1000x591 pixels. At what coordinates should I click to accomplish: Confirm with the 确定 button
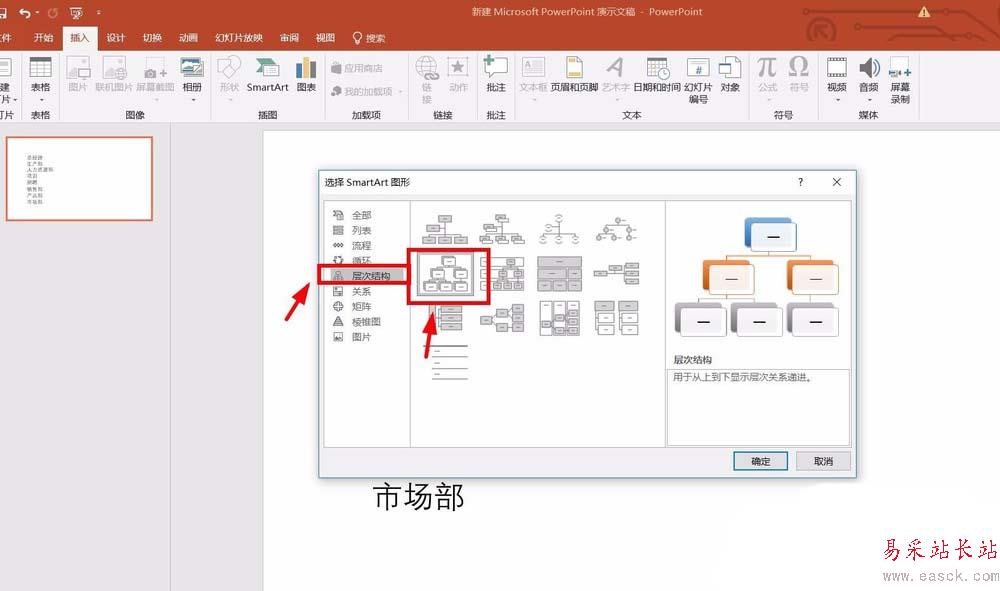[x=760, y=461]
